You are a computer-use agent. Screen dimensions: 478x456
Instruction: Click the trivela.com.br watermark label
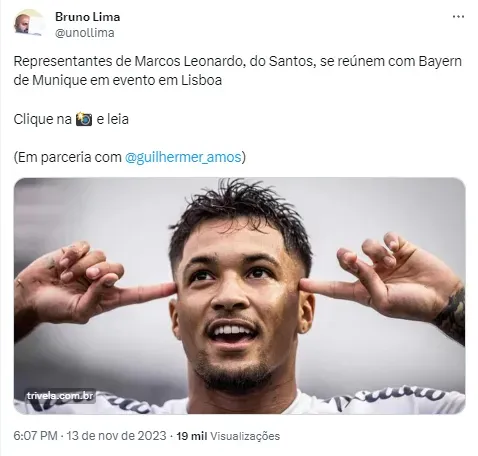tap(60, 396)
